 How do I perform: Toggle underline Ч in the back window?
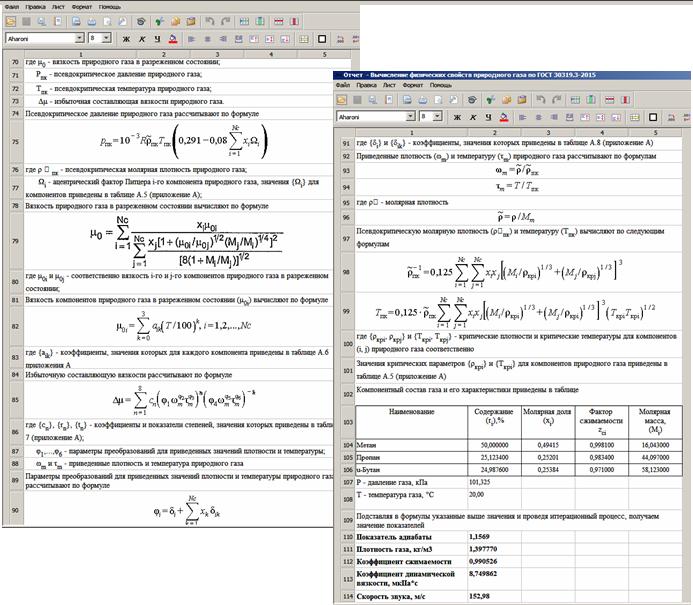(x=158, y=38)
